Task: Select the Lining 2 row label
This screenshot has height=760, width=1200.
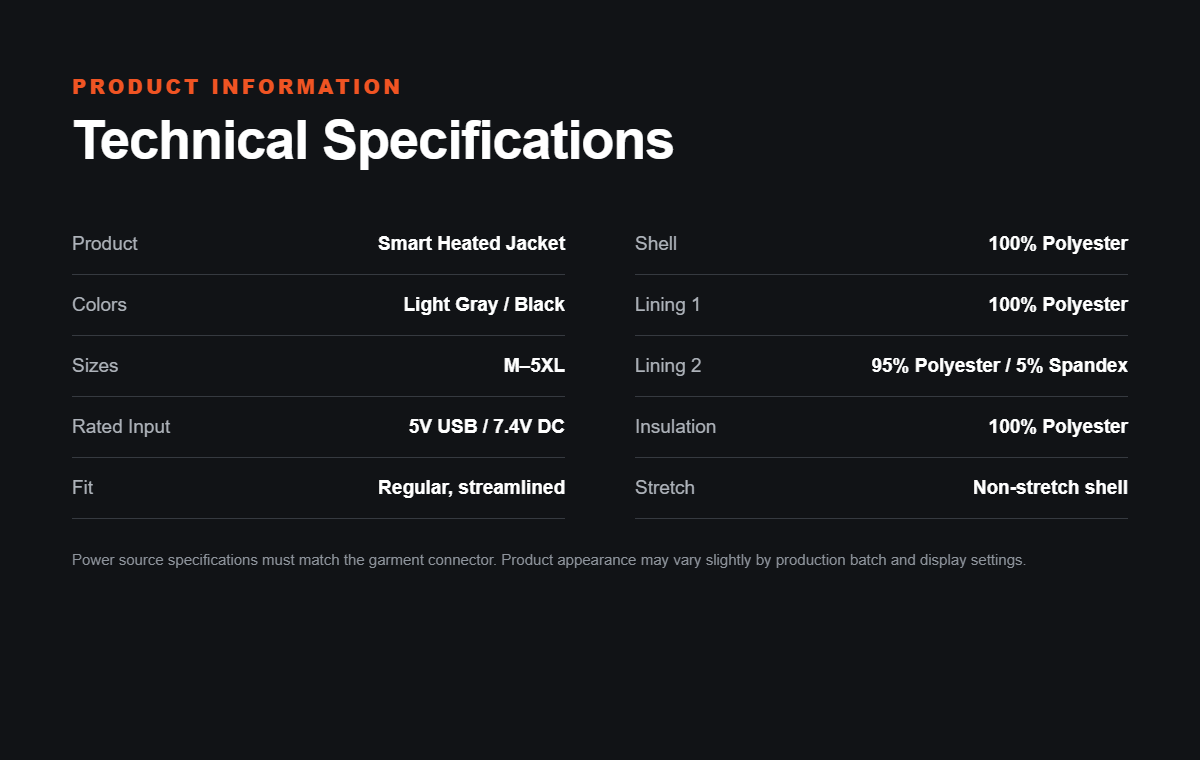Action: click(x=668, y=365)
